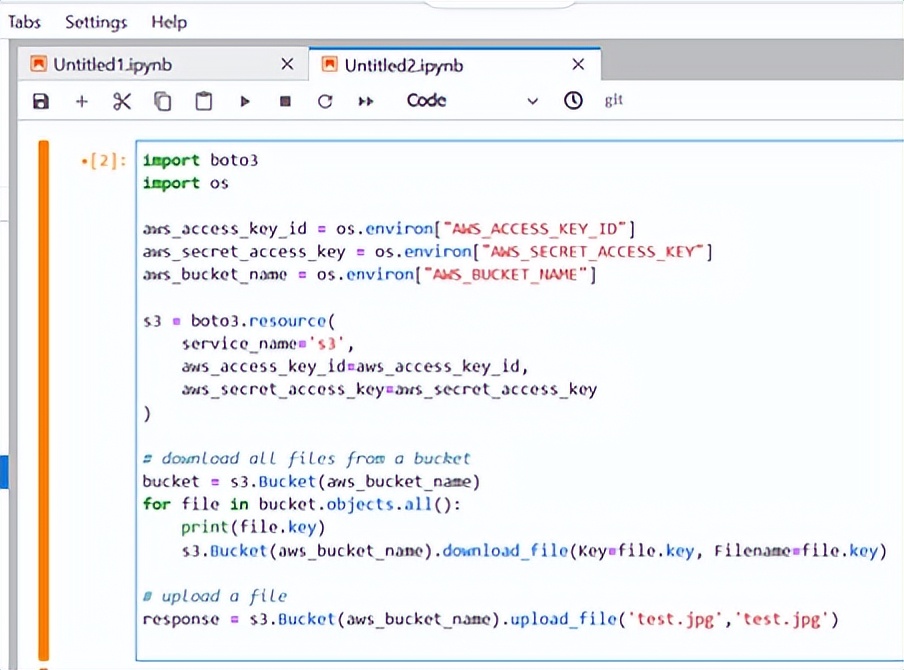Collapse the cell using the orange collapser bar
This screenshot has width=904, height=670.
click(42, 390)
